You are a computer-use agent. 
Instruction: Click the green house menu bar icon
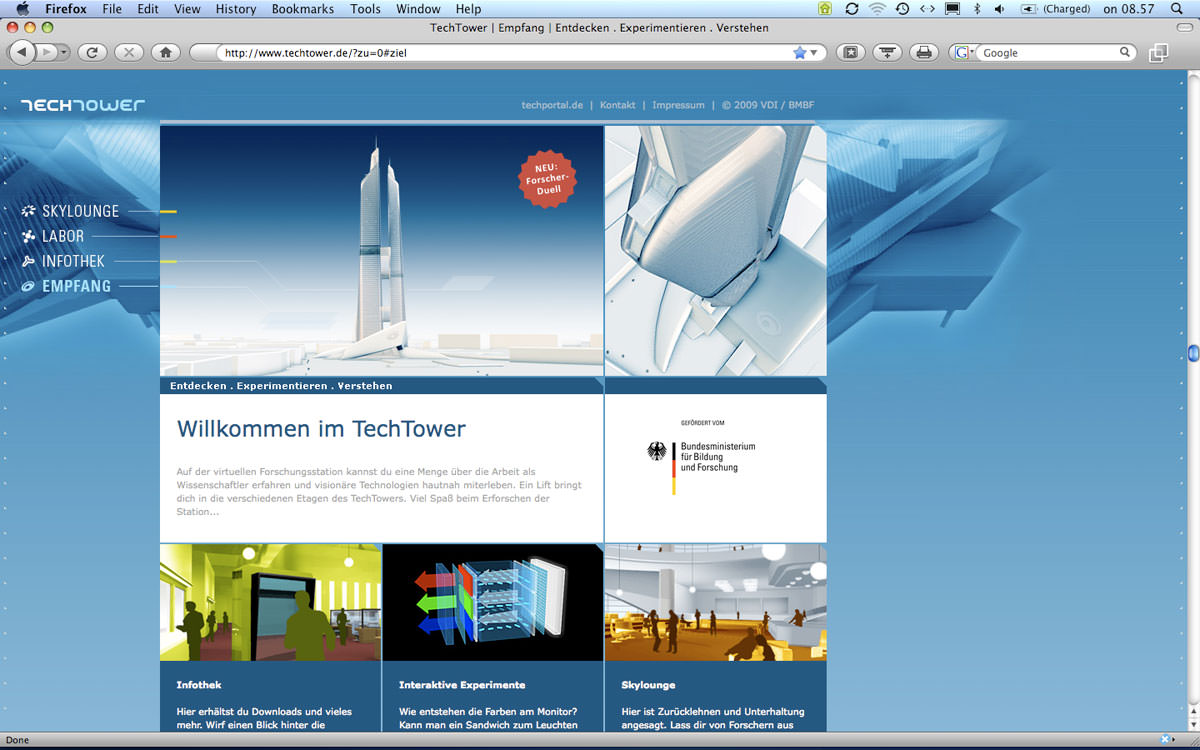point(825,9)
